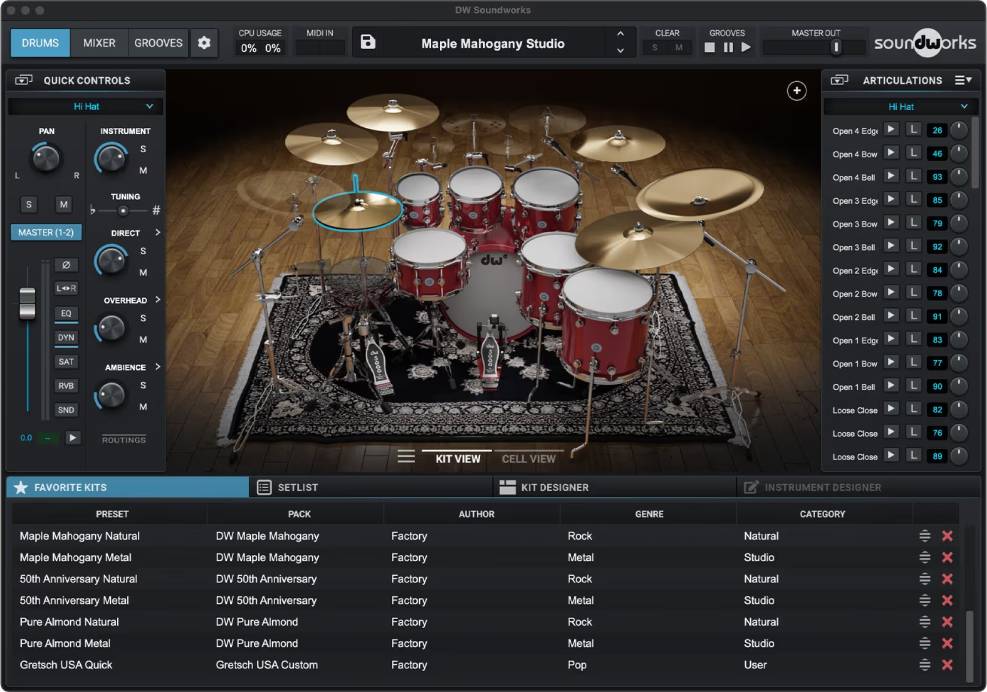Click the hamburger menu beside Kit View

tap(406, 456)
